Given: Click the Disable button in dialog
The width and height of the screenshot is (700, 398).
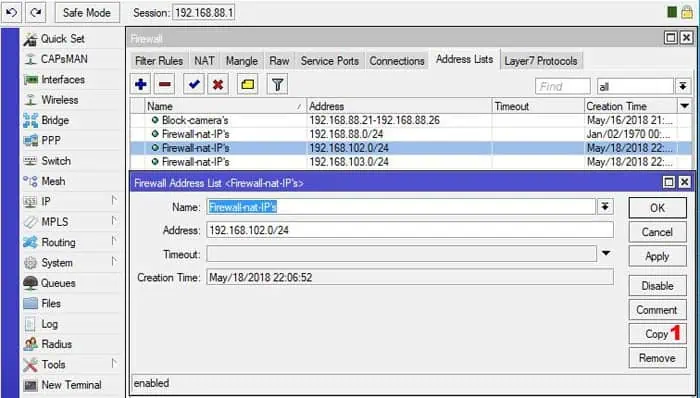Looking at the screenshot, I should tap(658, 286).
